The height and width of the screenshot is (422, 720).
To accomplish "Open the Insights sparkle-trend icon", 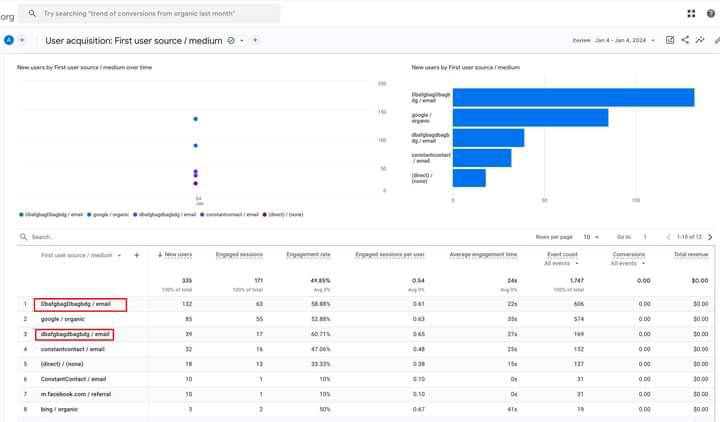I will coord(700,40).
